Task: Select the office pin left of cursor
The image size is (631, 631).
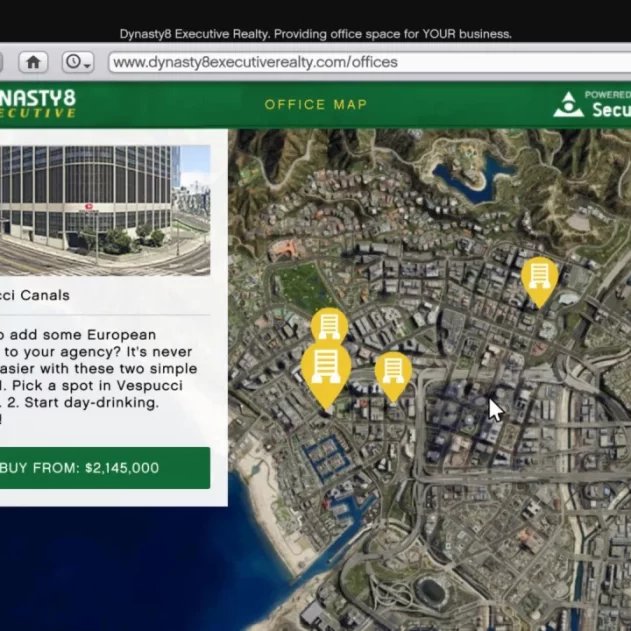Action: 393,376
